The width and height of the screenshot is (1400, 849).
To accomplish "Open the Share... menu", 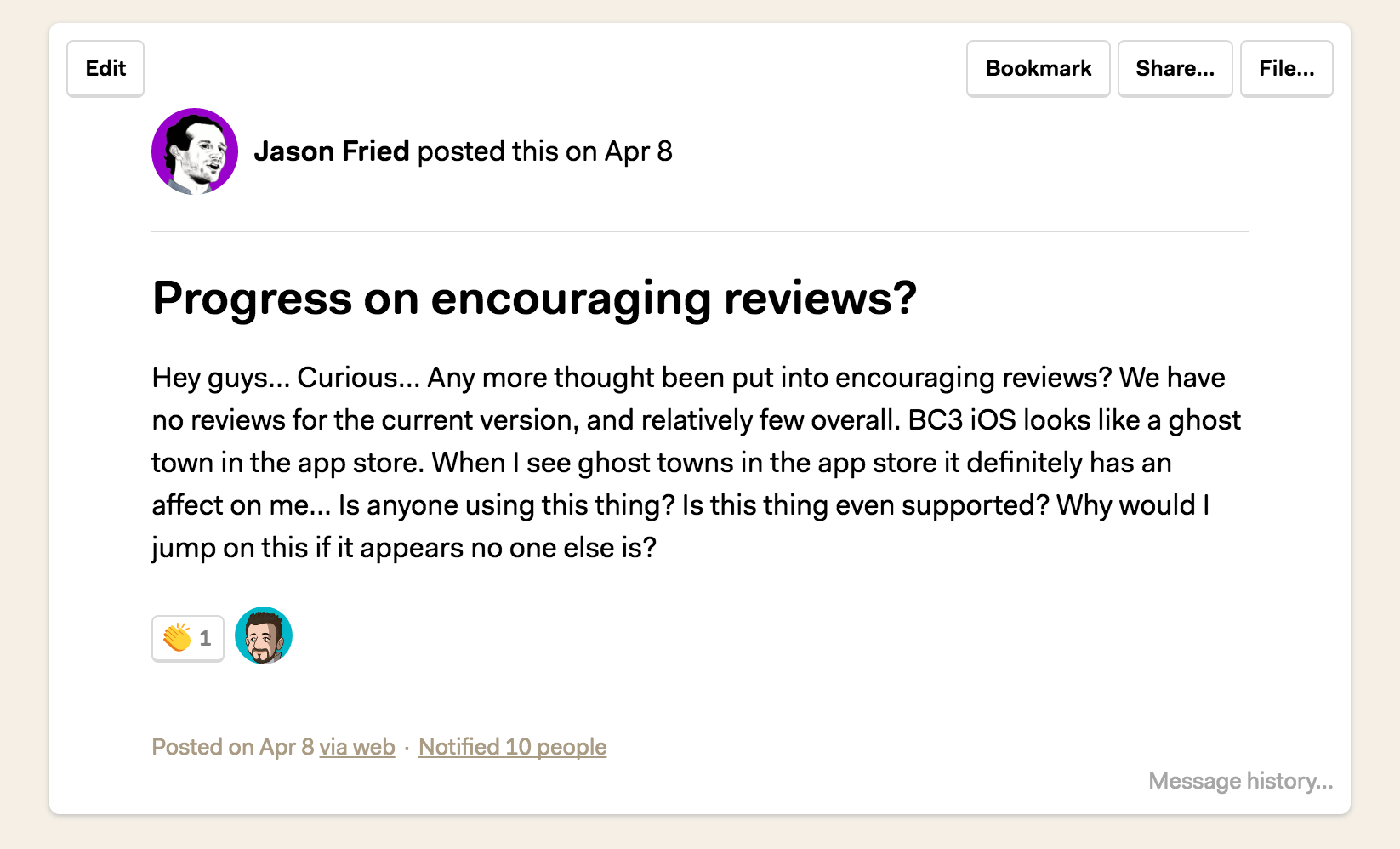I will [1175, 68].
